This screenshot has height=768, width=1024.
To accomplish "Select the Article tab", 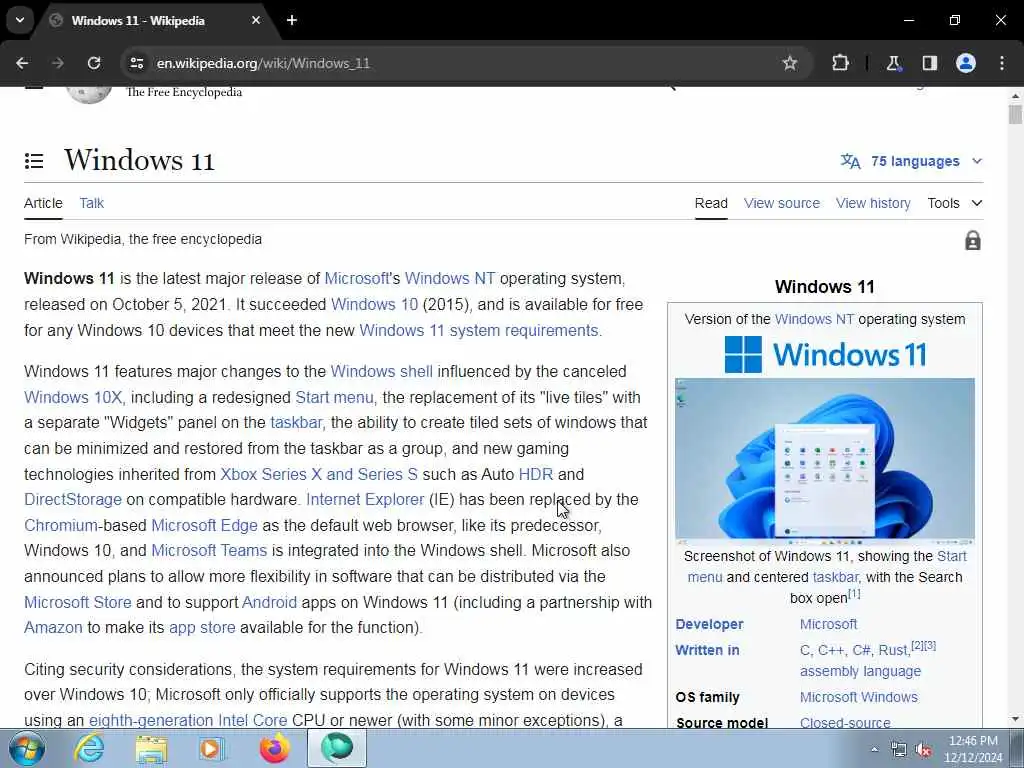I will click(x=43, y=203).
